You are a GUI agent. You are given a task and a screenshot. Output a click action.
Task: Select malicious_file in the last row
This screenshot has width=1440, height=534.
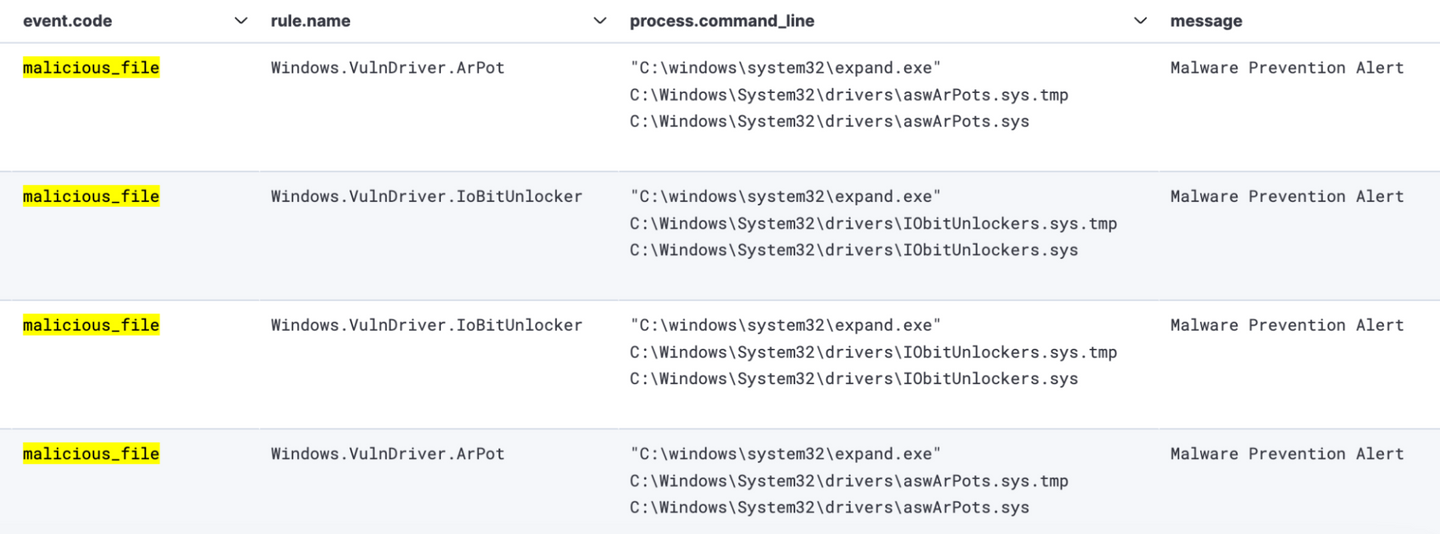point(91,454)
